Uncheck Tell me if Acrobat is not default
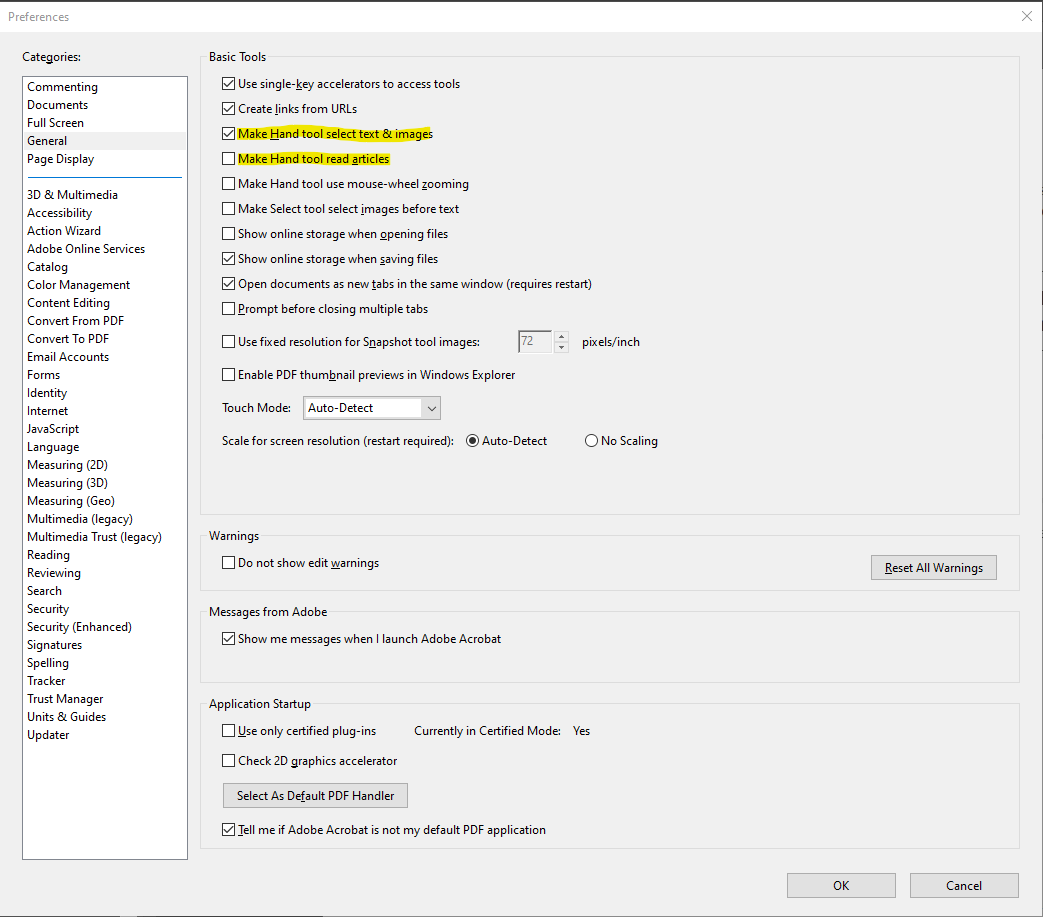This screenshot has width=1043, height=917. (228, 830)
